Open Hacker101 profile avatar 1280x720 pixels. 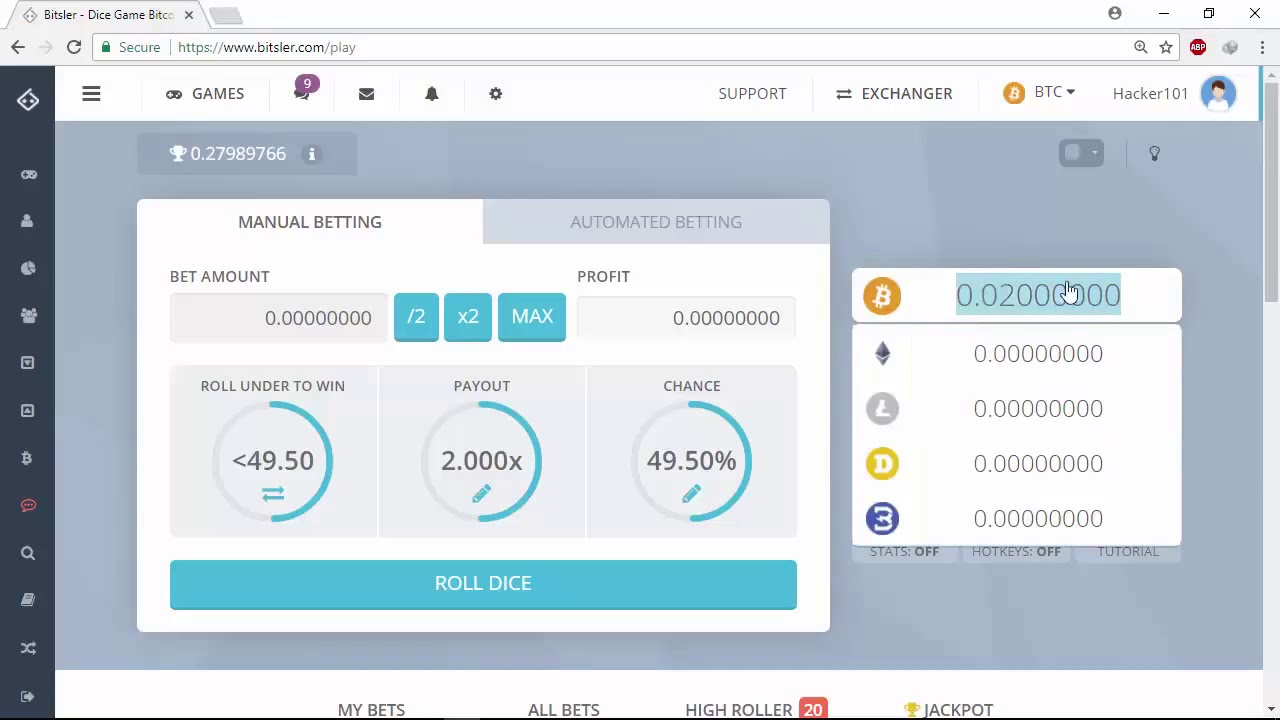[x=1218, y=94]
